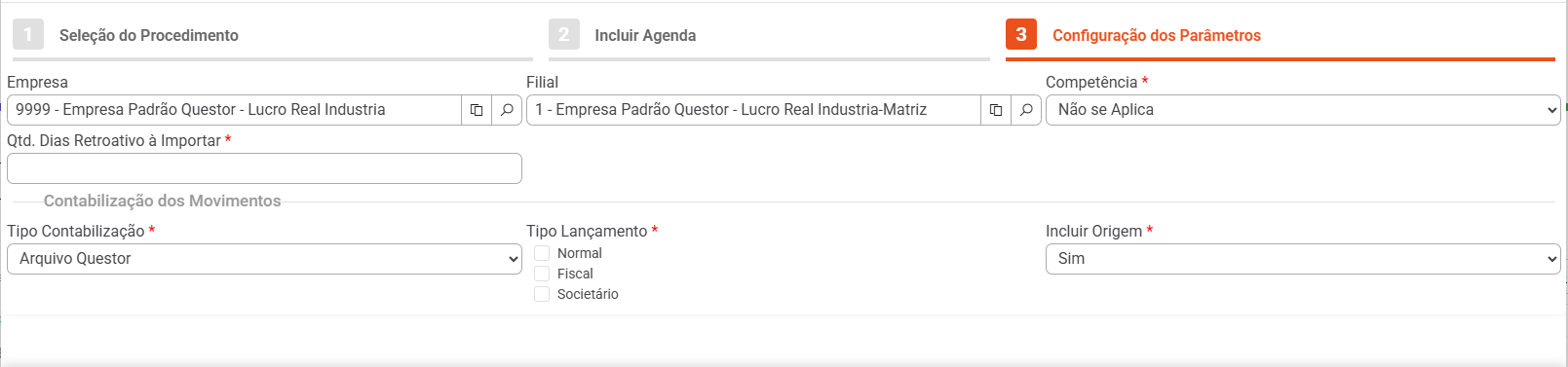
Task: Click the step 3 orange number badge
Action: click(x=1021, y=34)
